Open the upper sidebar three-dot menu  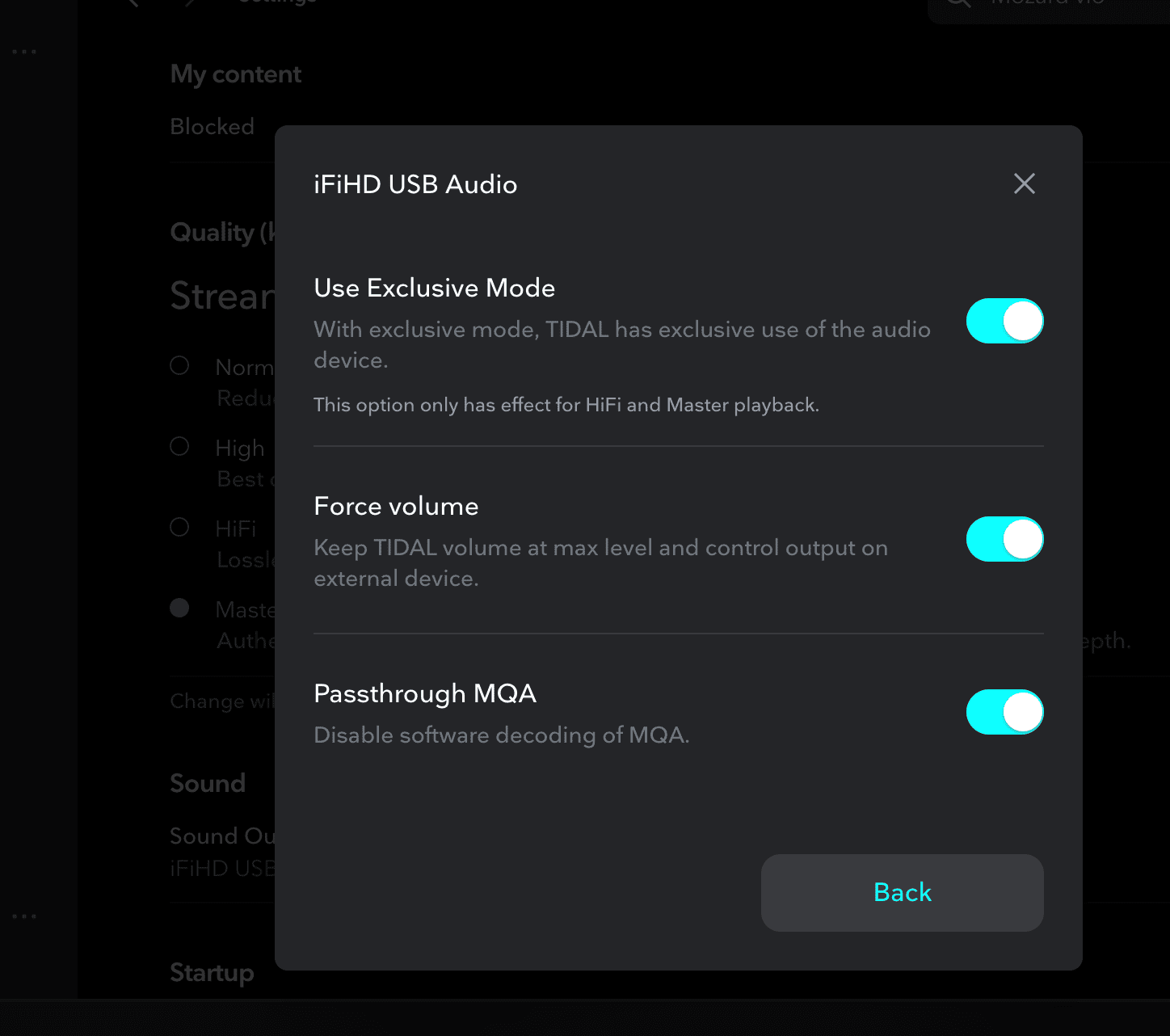coord(24,52)
